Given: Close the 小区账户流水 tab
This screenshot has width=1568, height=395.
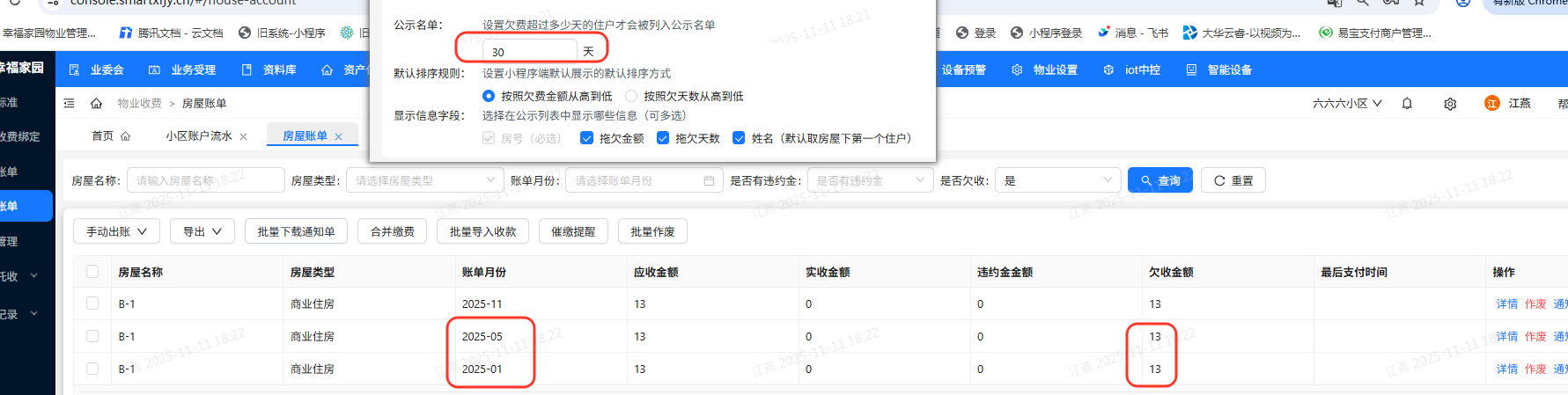Looking at the screenshot, I should pyautogui.click(x=244, y=136).
